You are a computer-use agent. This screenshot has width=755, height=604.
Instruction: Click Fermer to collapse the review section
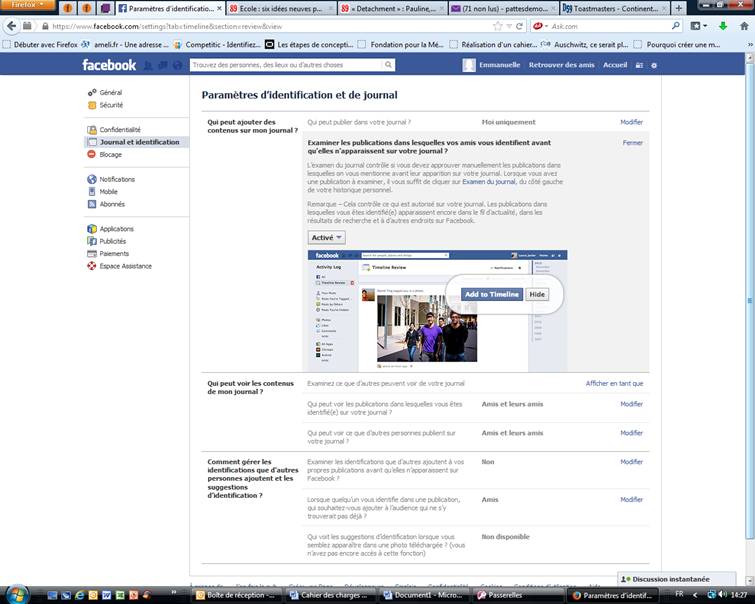[633, 143]
